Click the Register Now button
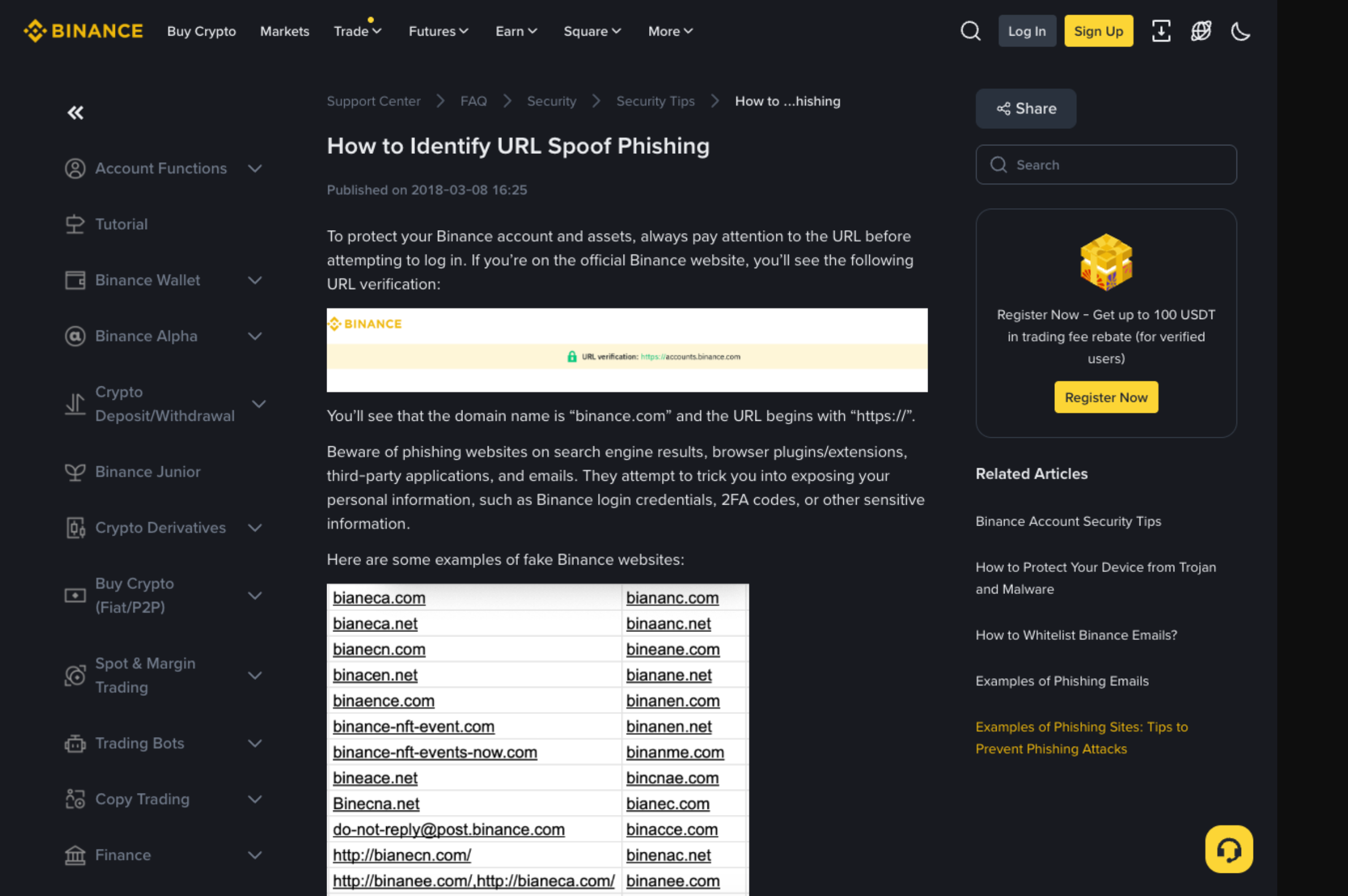 coord(1106,397)
